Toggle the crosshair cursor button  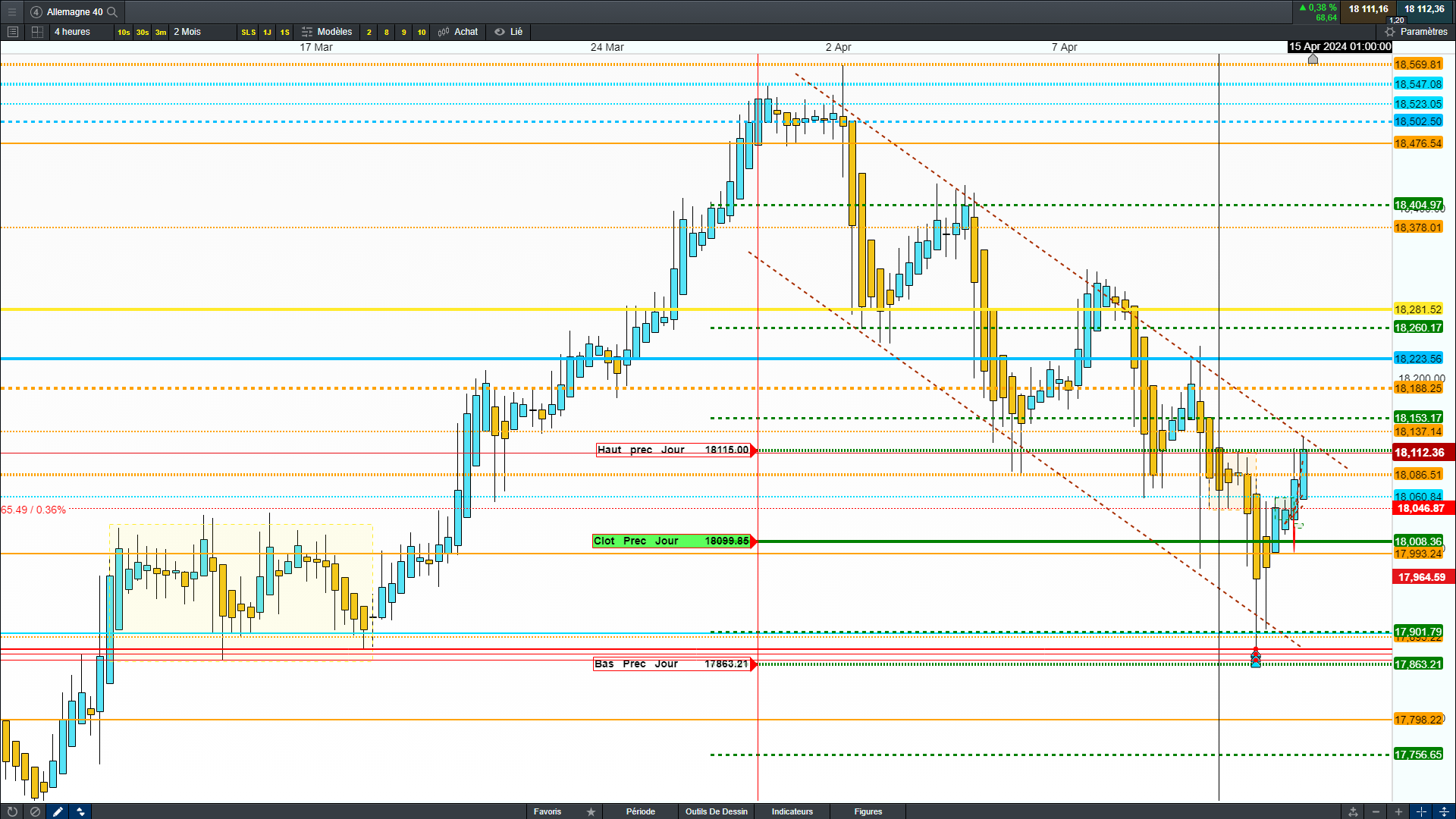pyautogui.click(x=1421, y=811)
